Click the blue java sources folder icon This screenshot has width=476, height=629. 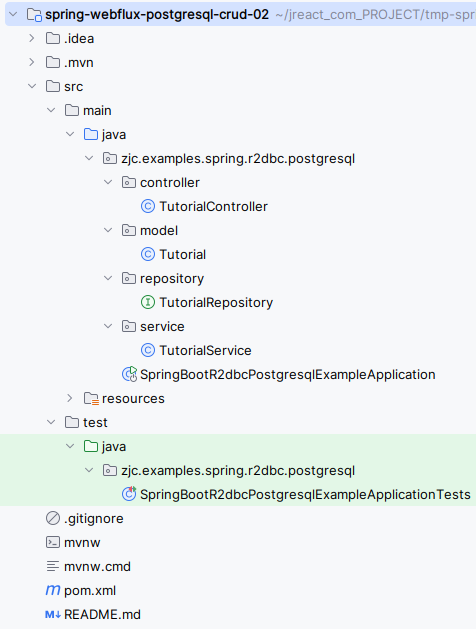(91, 134)
